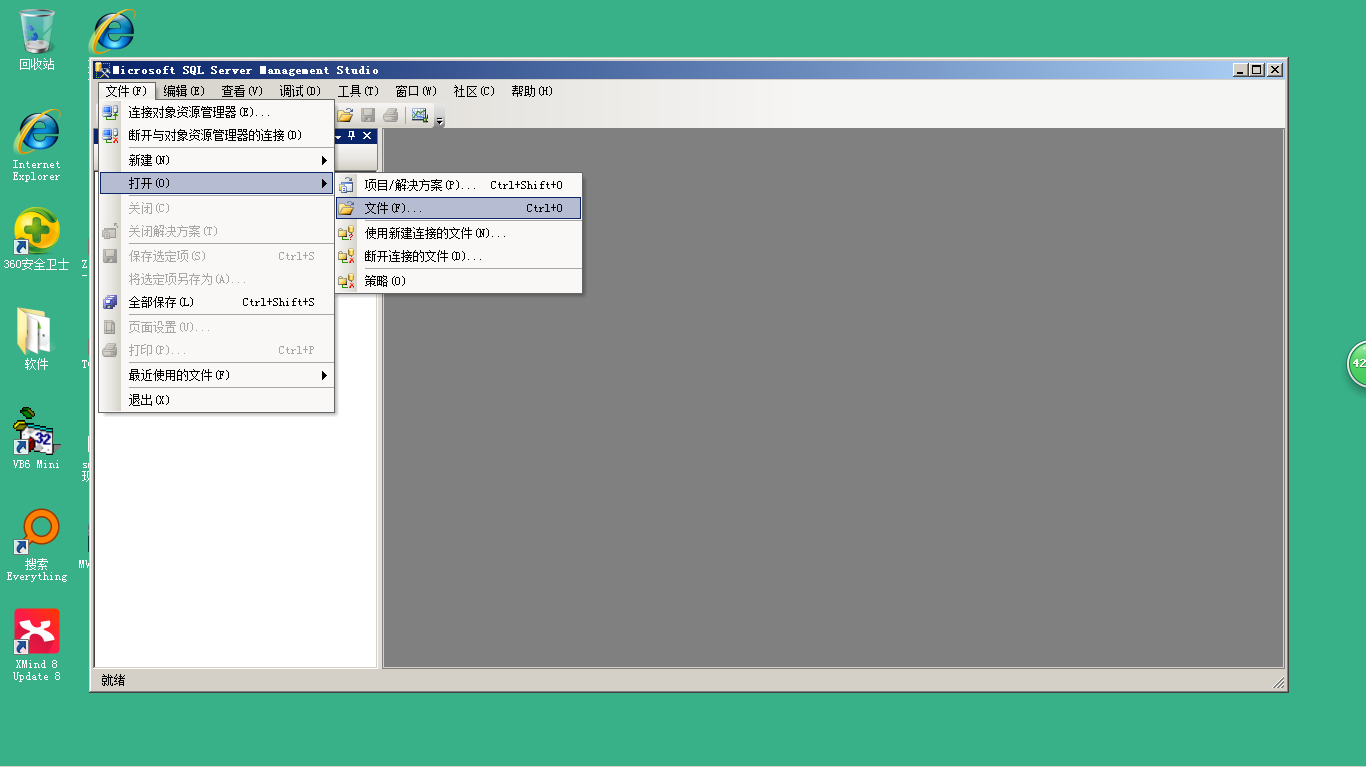Click 全部保存 in the File menu

pyautogui.click(x=217, y=302)
